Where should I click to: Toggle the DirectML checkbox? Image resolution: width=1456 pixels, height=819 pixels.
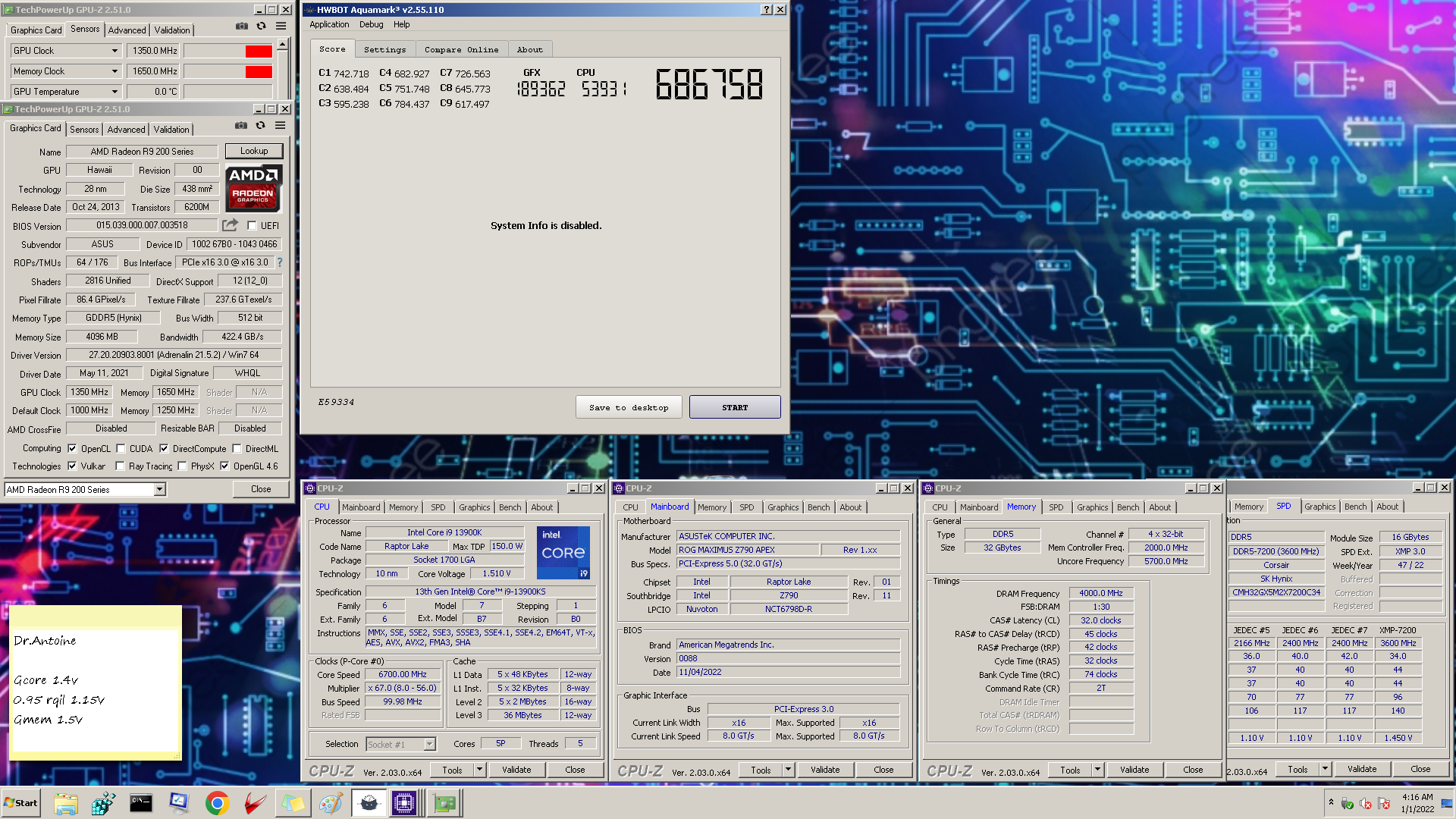click(x=237, y=448)
